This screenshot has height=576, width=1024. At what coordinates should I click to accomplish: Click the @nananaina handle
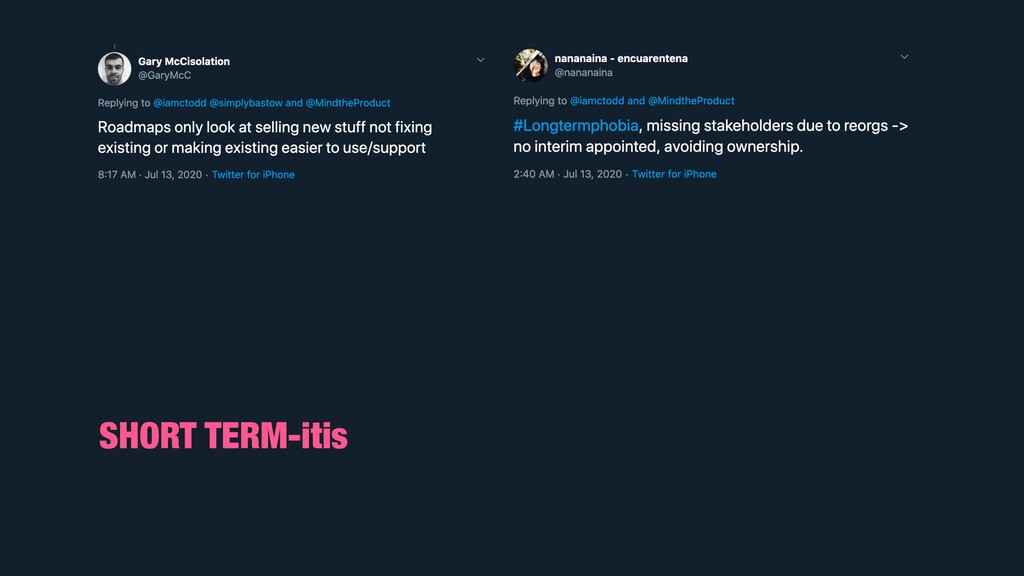point(583,73)
